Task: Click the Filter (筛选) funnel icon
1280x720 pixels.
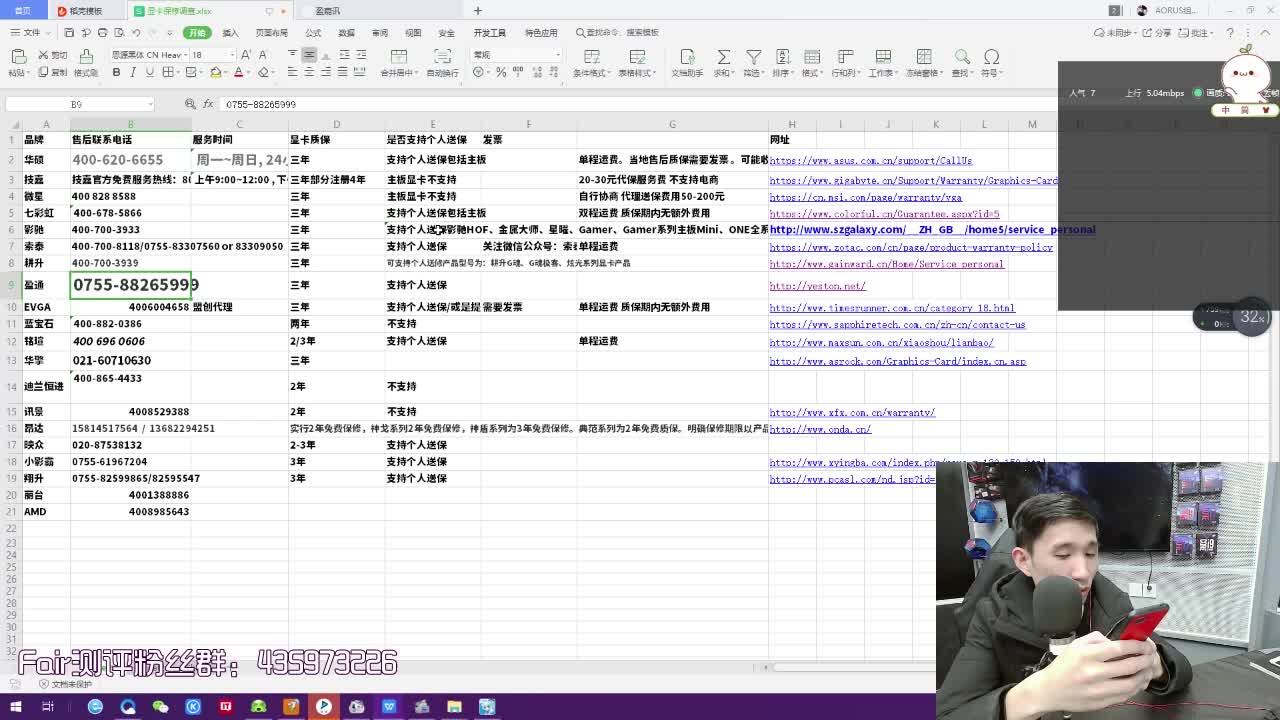Action: click(754, 56)
